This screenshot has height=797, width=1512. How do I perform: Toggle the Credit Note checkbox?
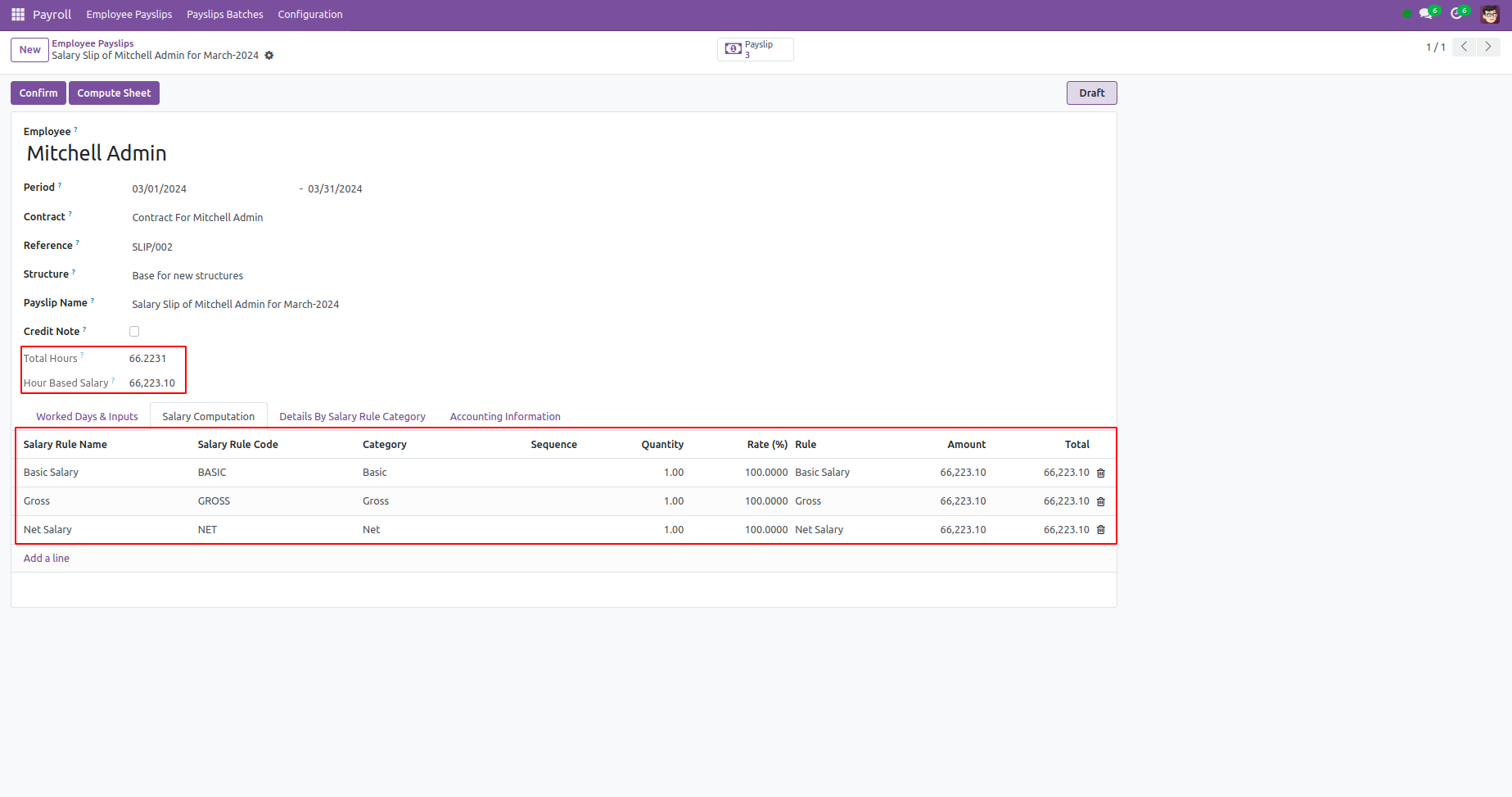tap(134, 332)
